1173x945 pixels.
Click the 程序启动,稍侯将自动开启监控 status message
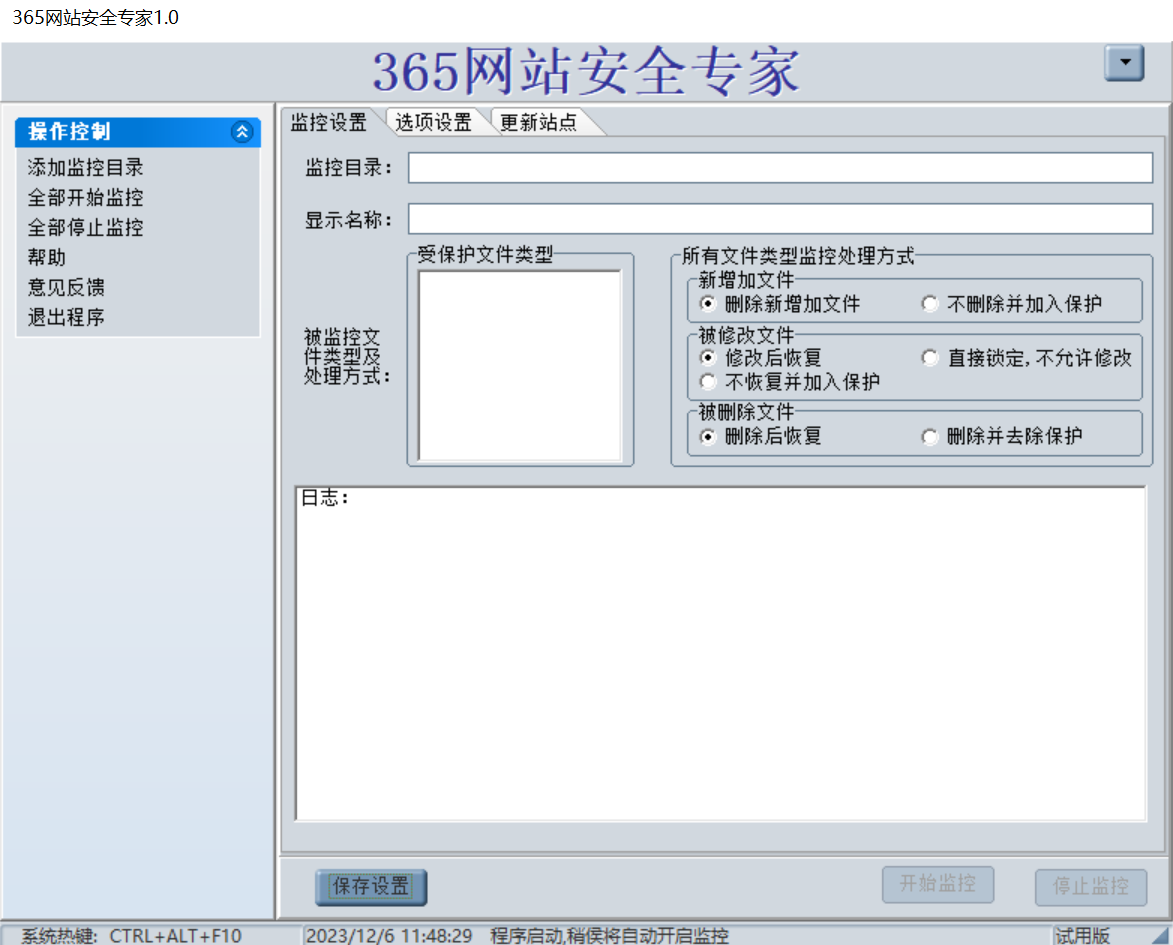(x=609, y=935)
